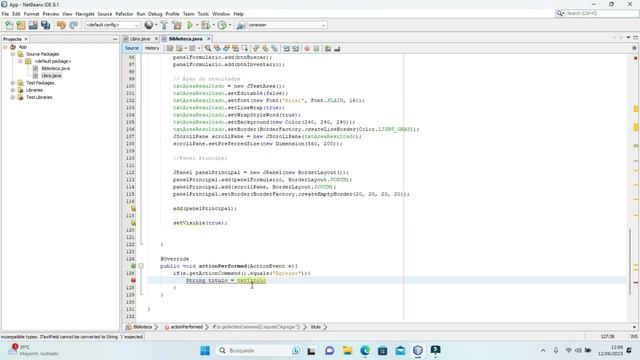Collapse the default package node

[20, 61]
